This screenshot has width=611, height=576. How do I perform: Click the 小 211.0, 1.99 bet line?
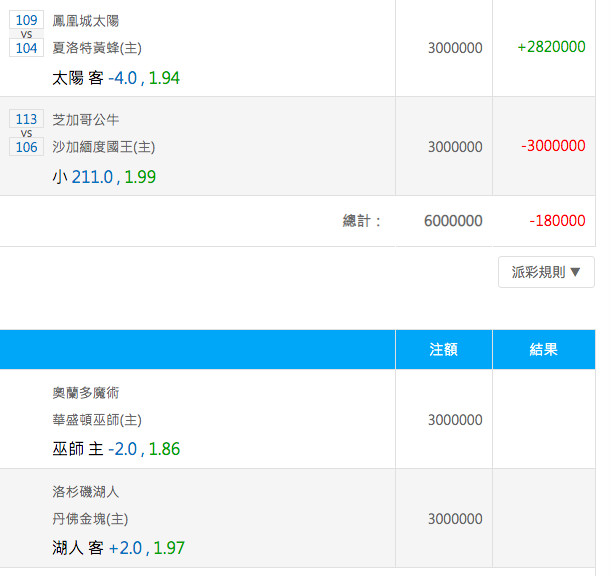point(104,177)
